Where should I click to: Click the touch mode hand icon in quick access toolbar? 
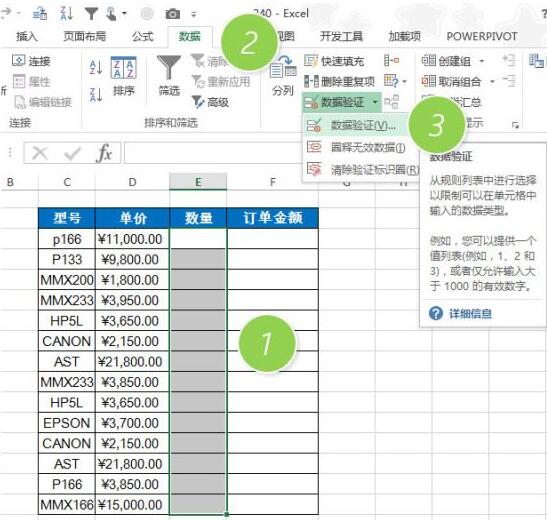coord(111,14)
